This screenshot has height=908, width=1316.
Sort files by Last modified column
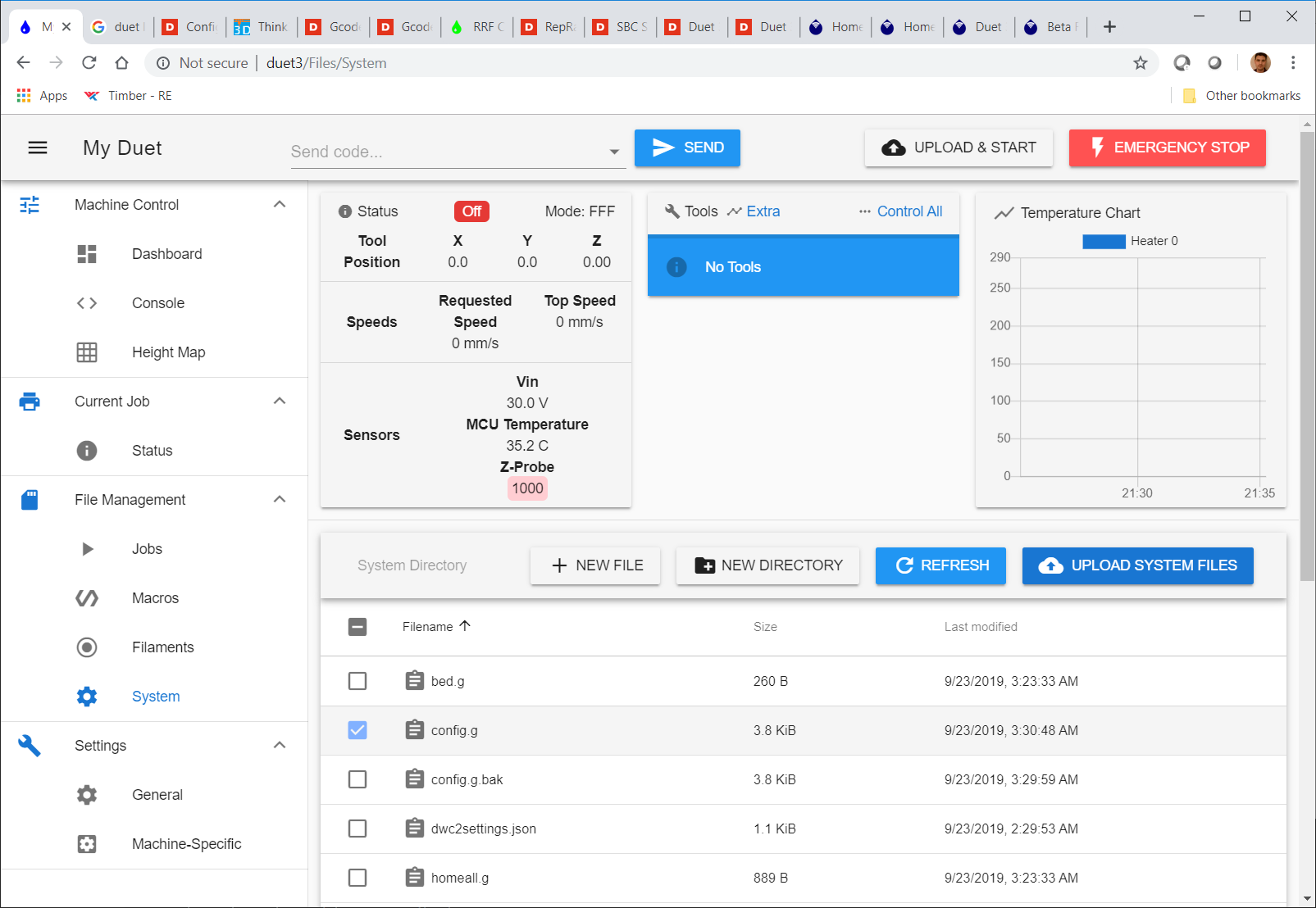(981, 627)
